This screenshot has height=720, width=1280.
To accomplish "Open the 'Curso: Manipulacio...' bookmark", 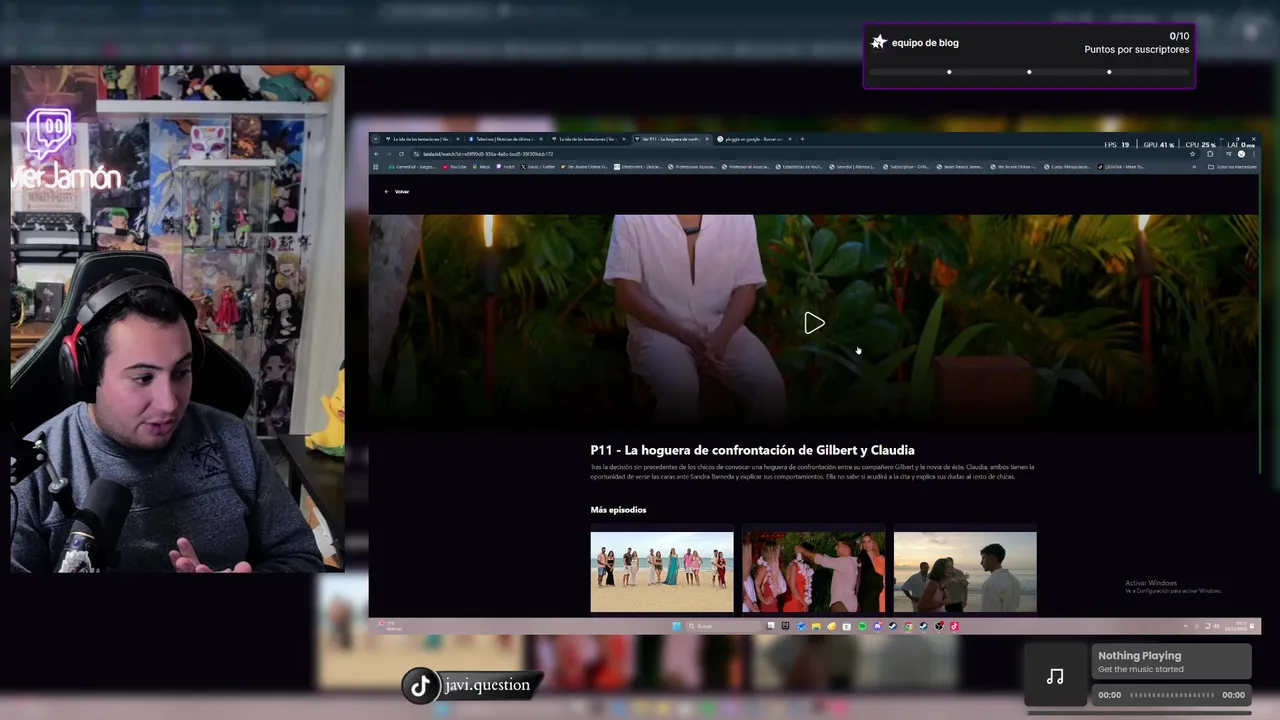I will [1068, 167].
